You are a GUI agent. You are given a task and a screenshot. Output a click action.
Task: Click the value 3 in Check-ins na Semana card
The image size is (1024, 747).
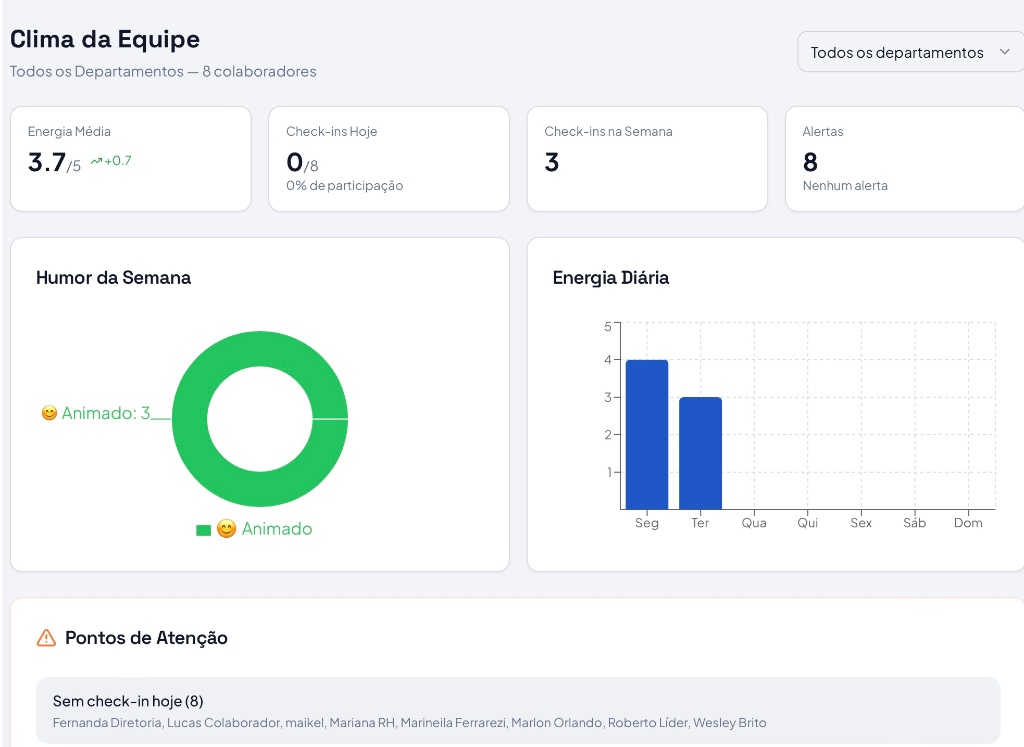click(x=552, y=162)
